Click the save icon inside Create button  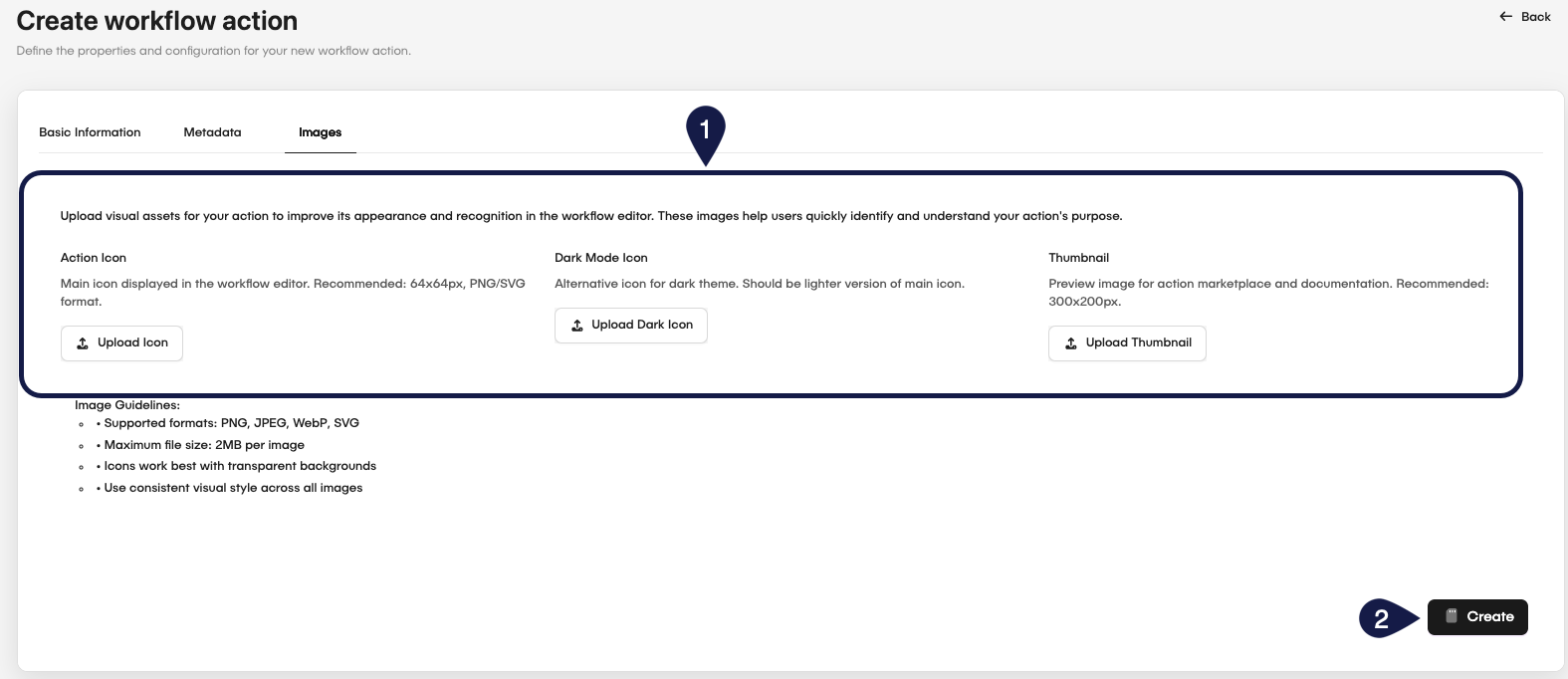click(x=1452, y=616)
